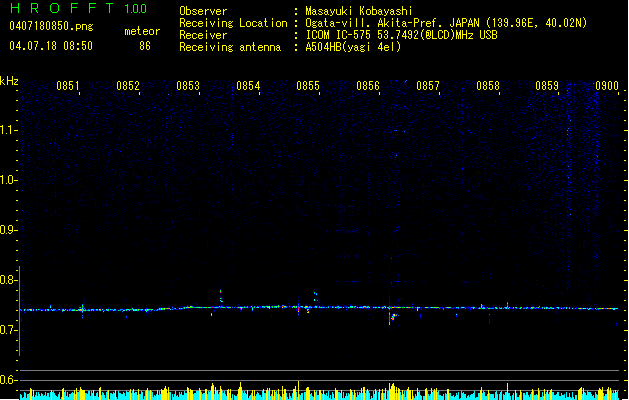Click the meteor echo just after 0856
The width and height of the screenshot is (629, 400).
[392, 317]
